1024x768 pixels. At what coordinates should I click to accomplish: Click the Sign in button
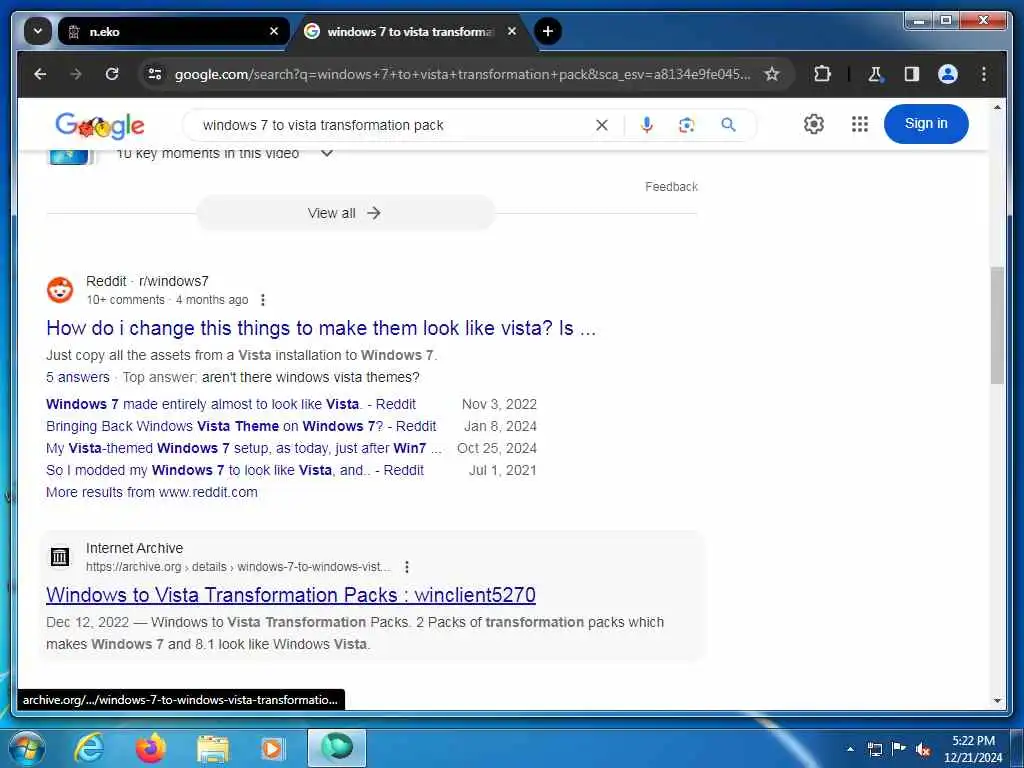(x=926, y=124)
